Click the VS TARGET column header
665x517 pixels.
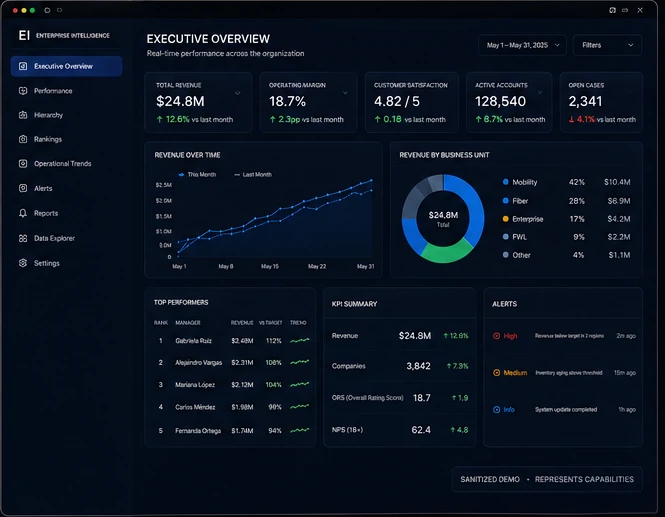point(271,323)
